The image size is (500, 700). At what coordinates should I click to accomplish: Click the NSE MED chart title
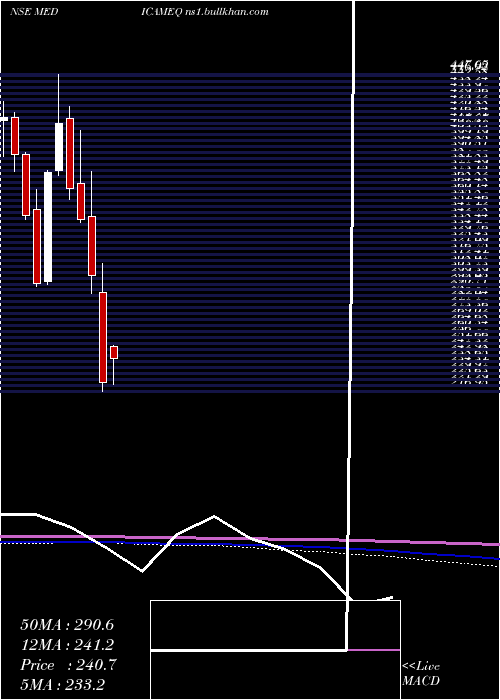(33, 12)
